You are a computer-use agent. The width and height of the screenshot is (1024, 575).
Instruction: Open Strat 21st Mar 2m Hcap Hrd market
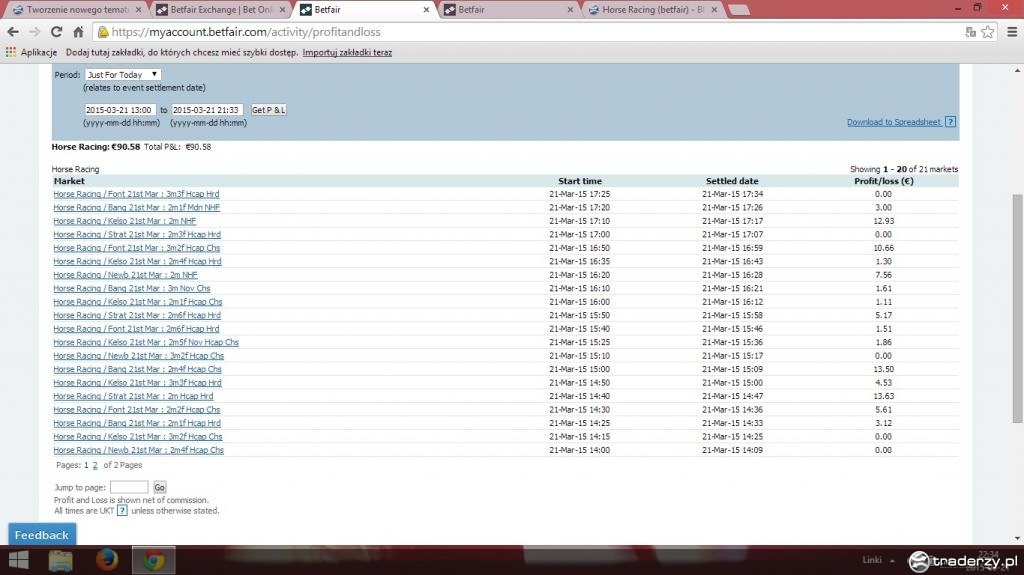coord(133,396)
